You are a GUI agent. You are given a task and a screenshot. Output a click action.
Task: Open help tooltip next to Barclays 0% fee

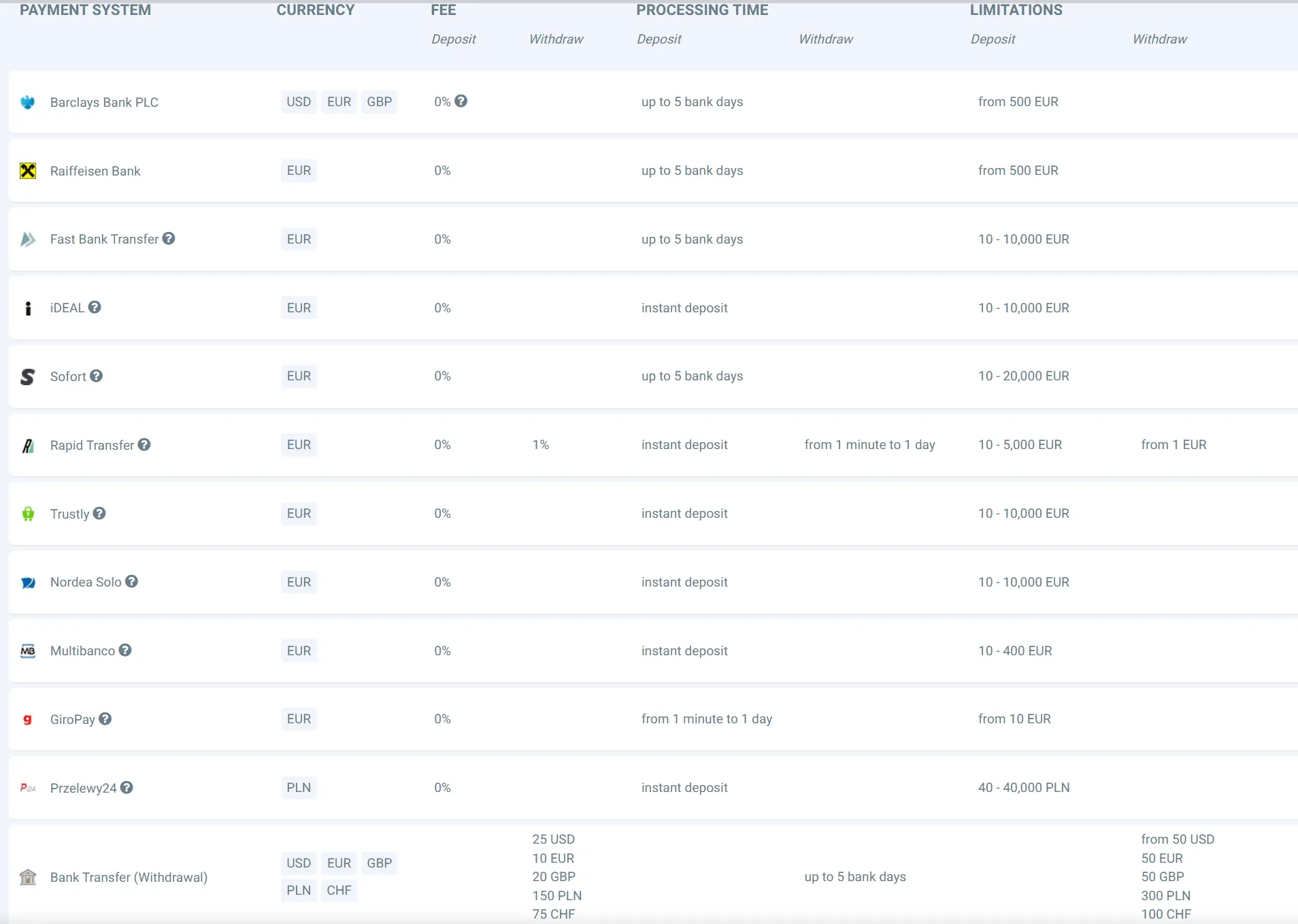click(461, 101)
